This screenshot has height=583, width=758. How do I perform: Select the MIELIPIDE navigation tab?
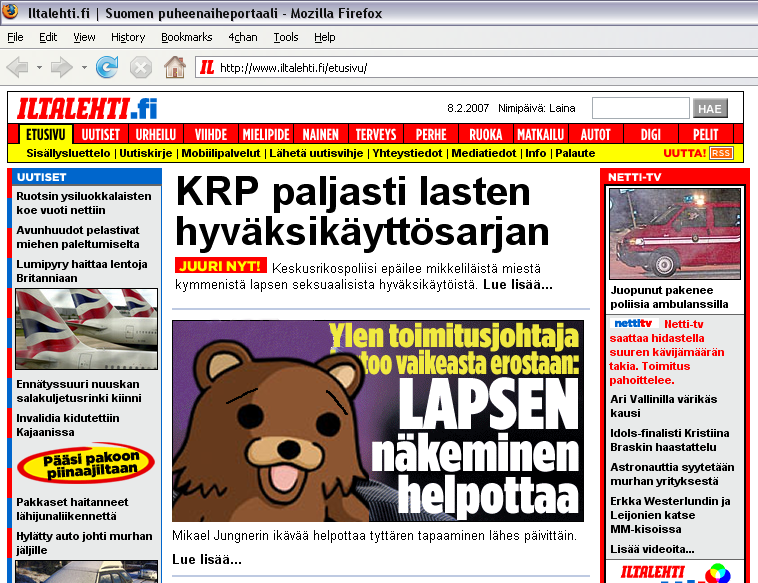[266, 134]
